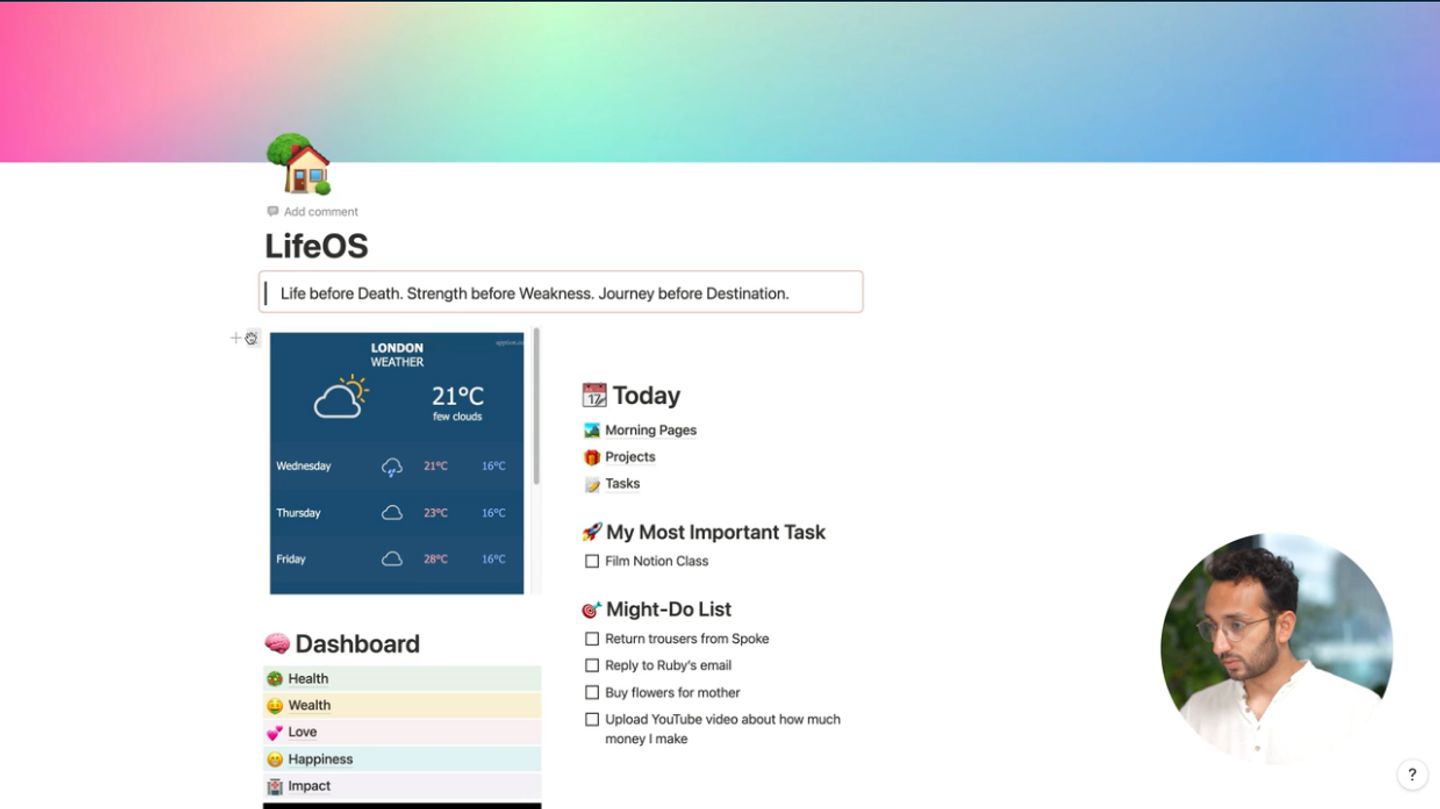Click the calendar icon next to Today
Image resolution: width=1440 pixels, height=809 pixels.
click(x=594, y=395)
